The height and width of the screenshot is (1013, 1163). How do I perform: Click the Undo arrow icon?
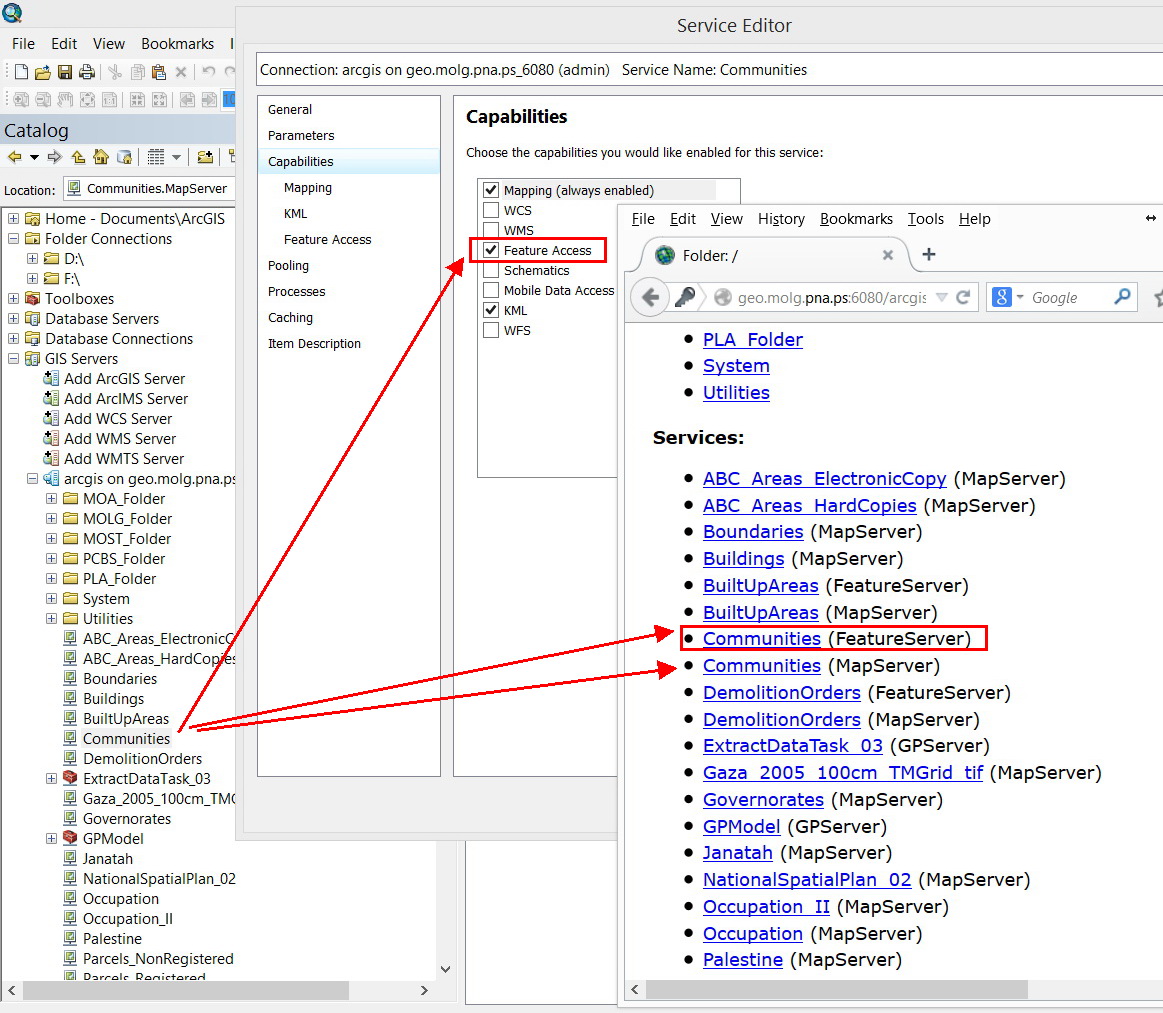208,72
